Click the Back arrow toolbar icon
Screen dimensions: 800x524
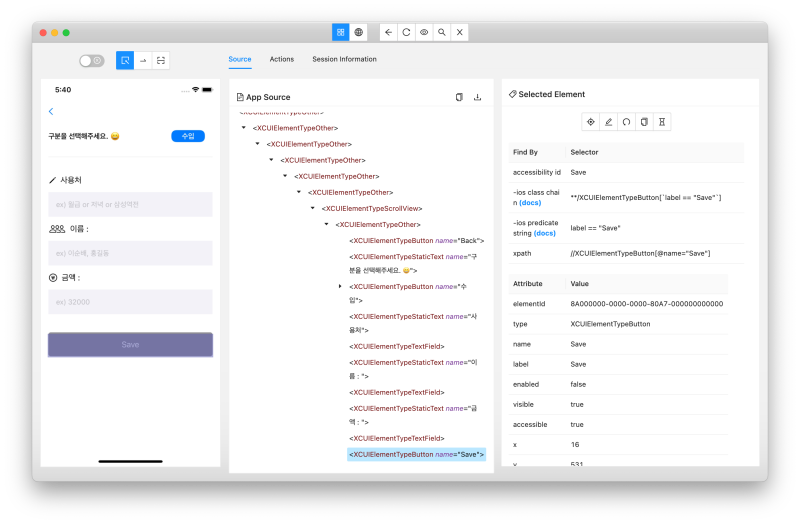(388, 32)
